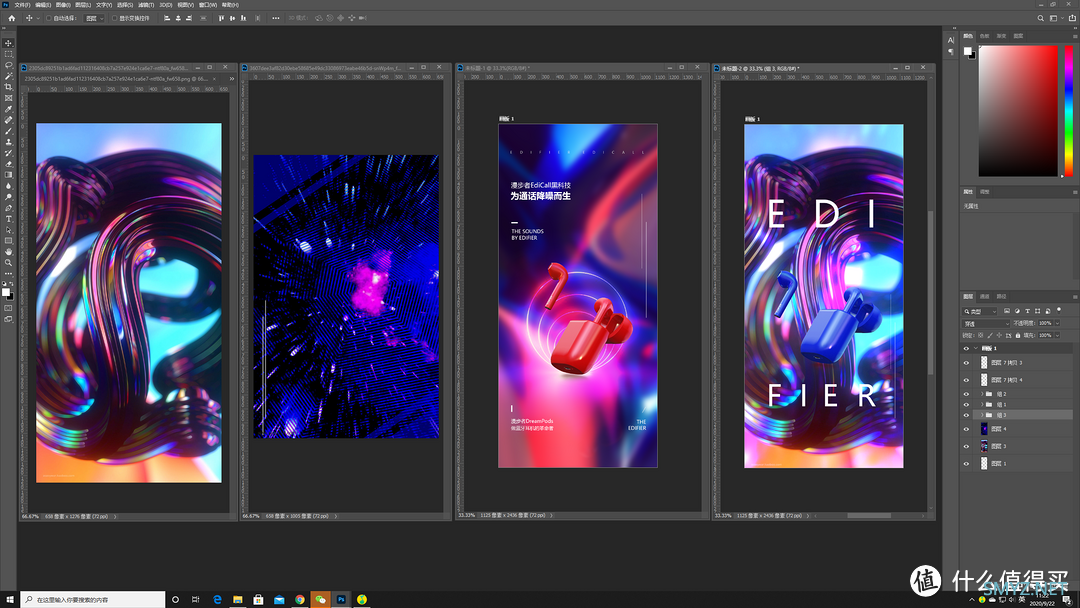
Task: Open the 文件 (File) menu
Action: [x=22, y=5]
